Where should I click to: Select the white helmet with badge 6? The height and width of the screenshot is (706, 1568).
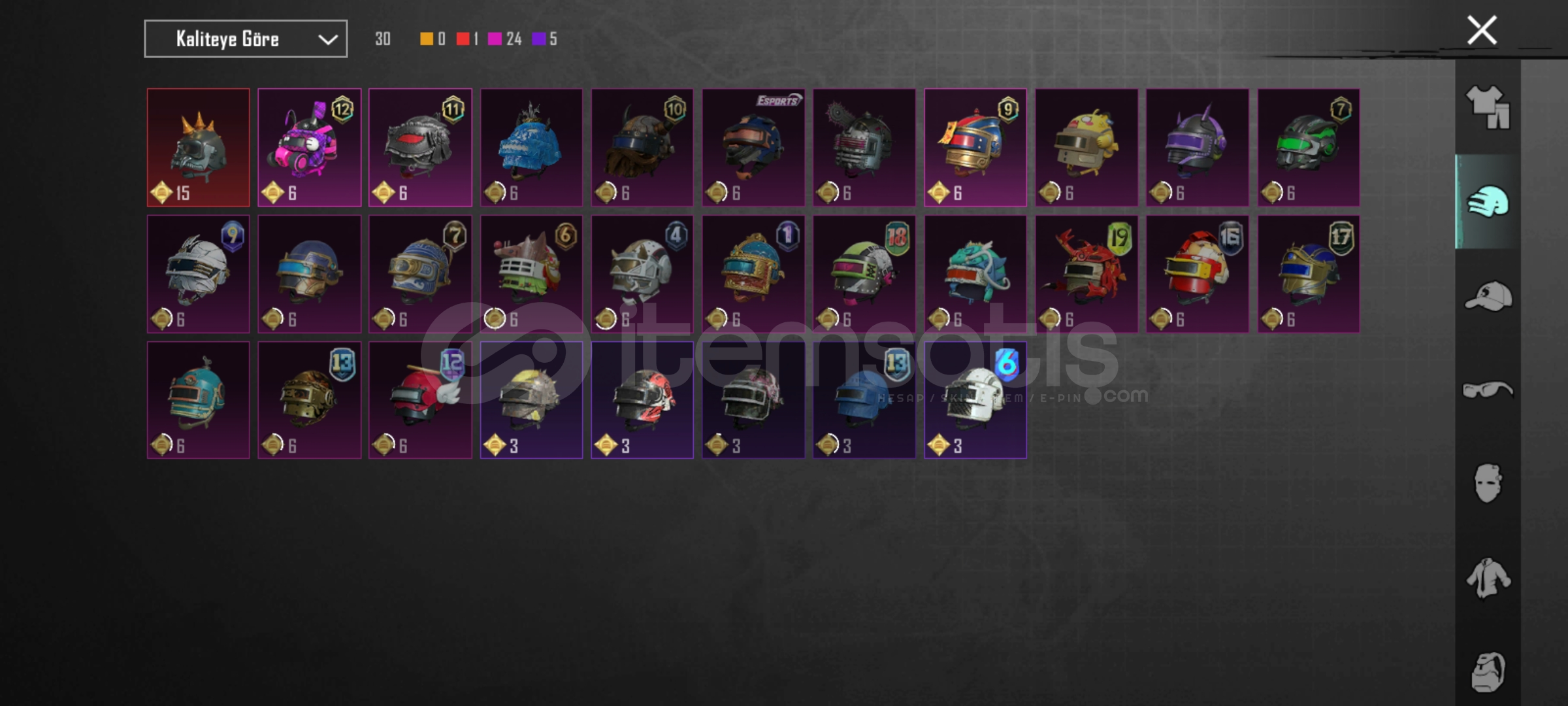point(975,400)
